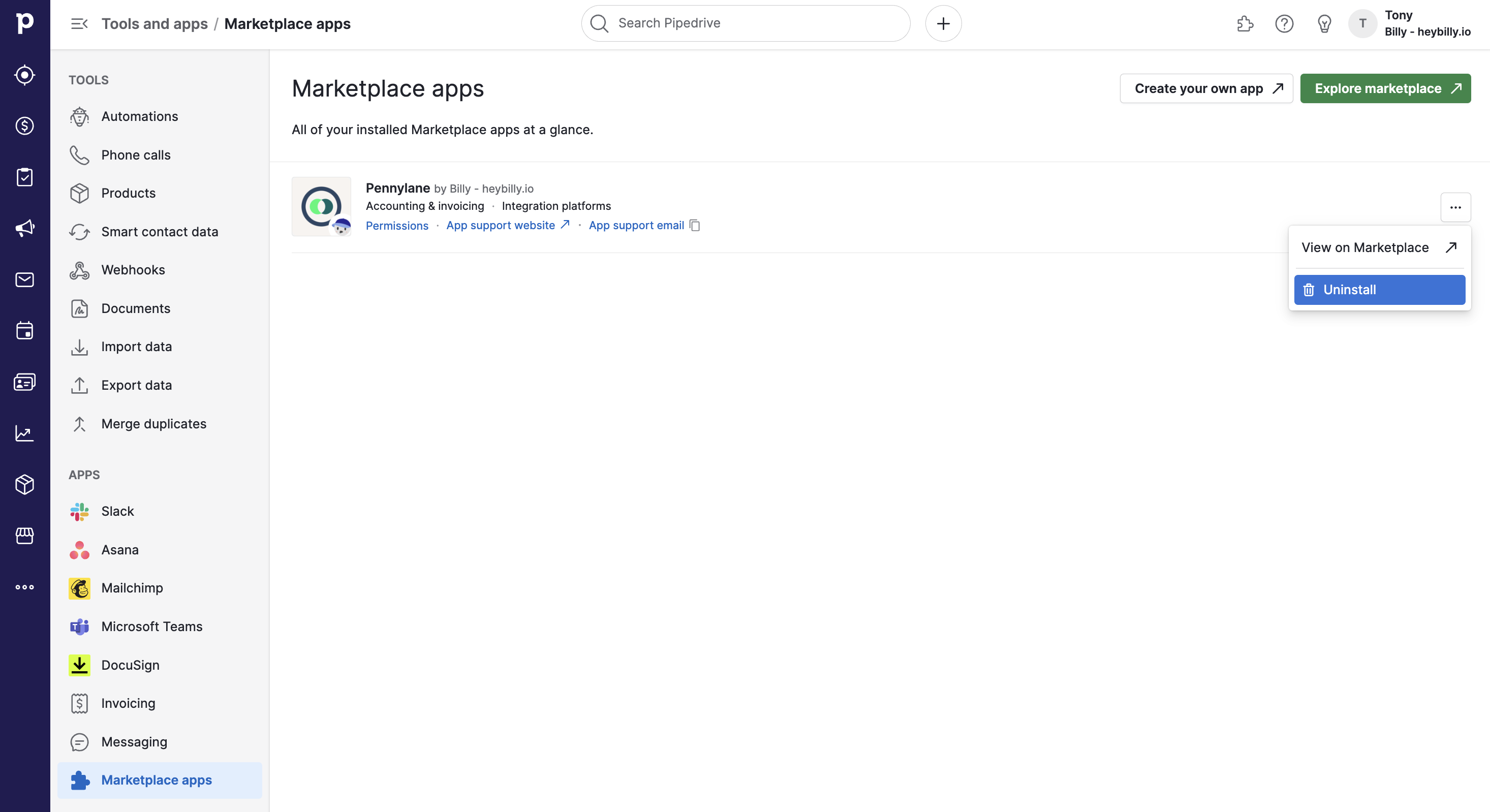The height and width of the screenshot is (812, 1490).
Task: Click the quick add plus button
Action: [943, 24]
